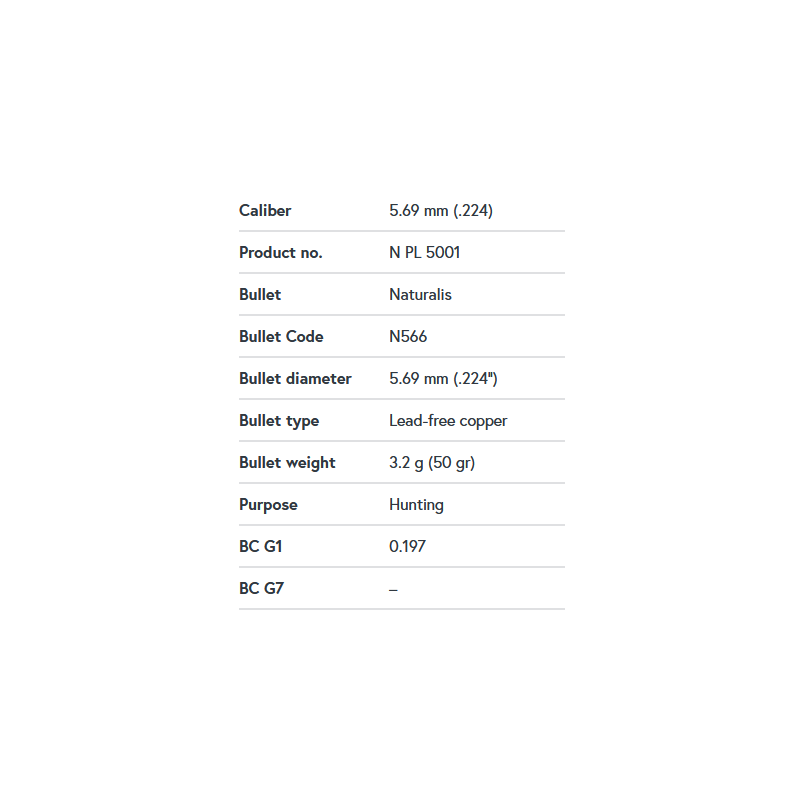
Task: Select the 5.69 mm (.224") diameter value
Action: pyautogui.click(x=443, y=379)
